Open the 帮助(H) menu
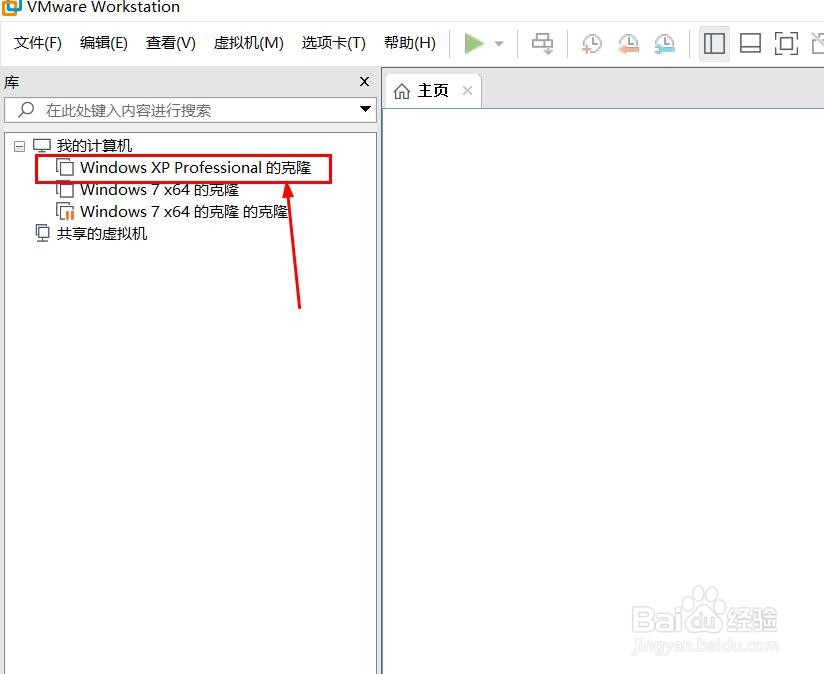This screenshot has height=674, width=824. pos(409,43)
